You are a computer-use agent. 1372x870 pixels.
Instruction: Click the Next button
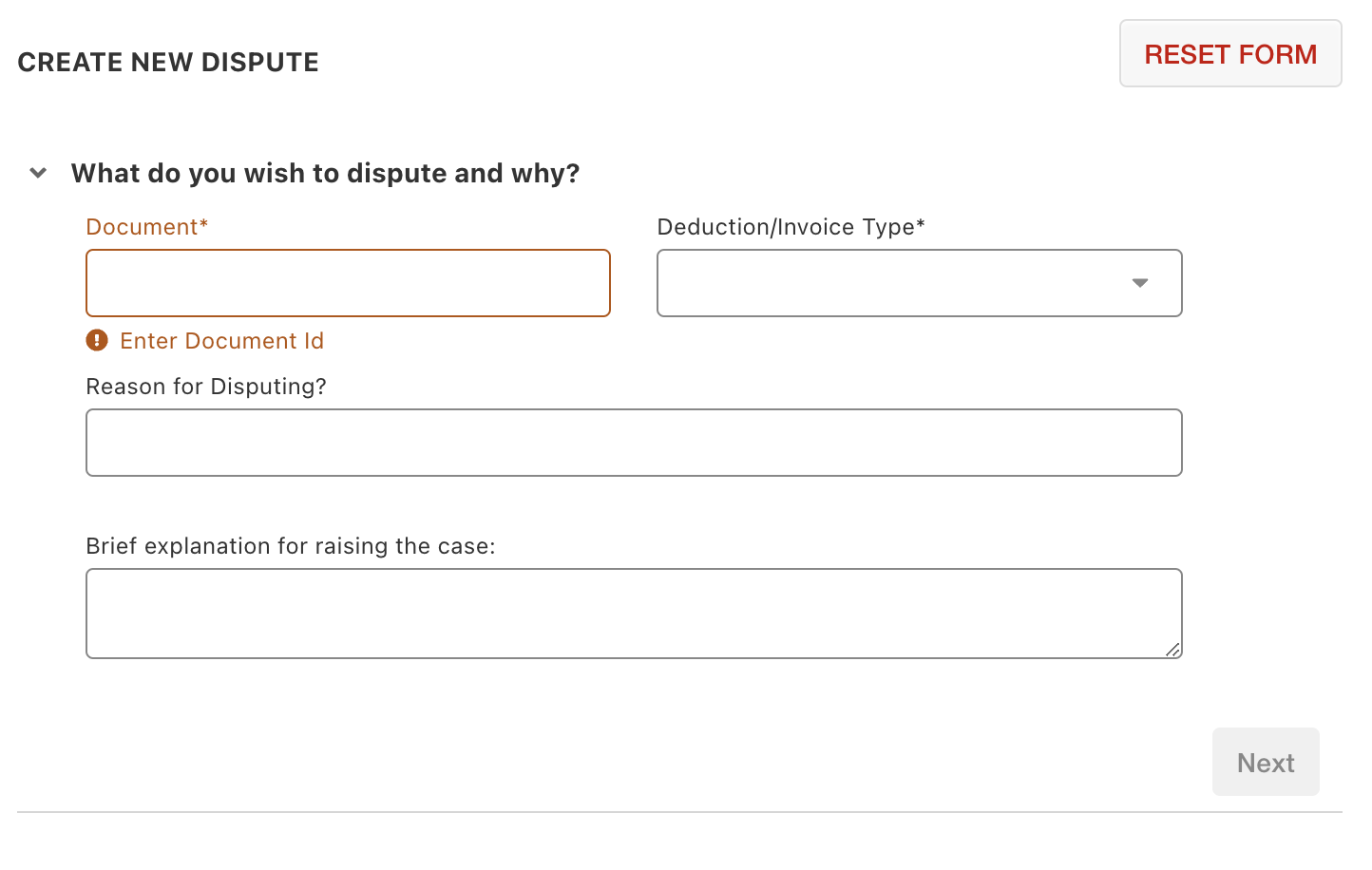pos(1266,762)
